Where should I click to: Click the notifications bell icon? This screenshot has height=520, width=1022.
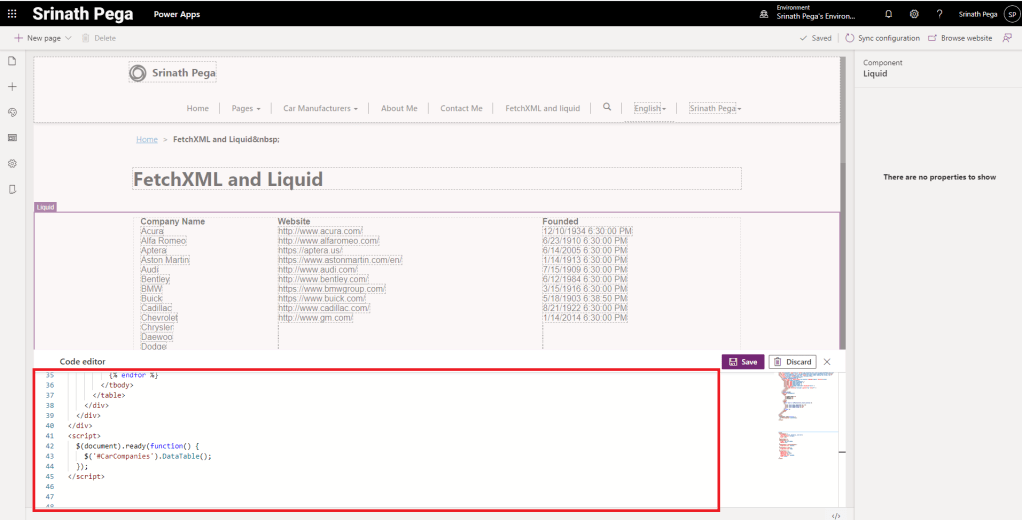click(x=888, y=14)
